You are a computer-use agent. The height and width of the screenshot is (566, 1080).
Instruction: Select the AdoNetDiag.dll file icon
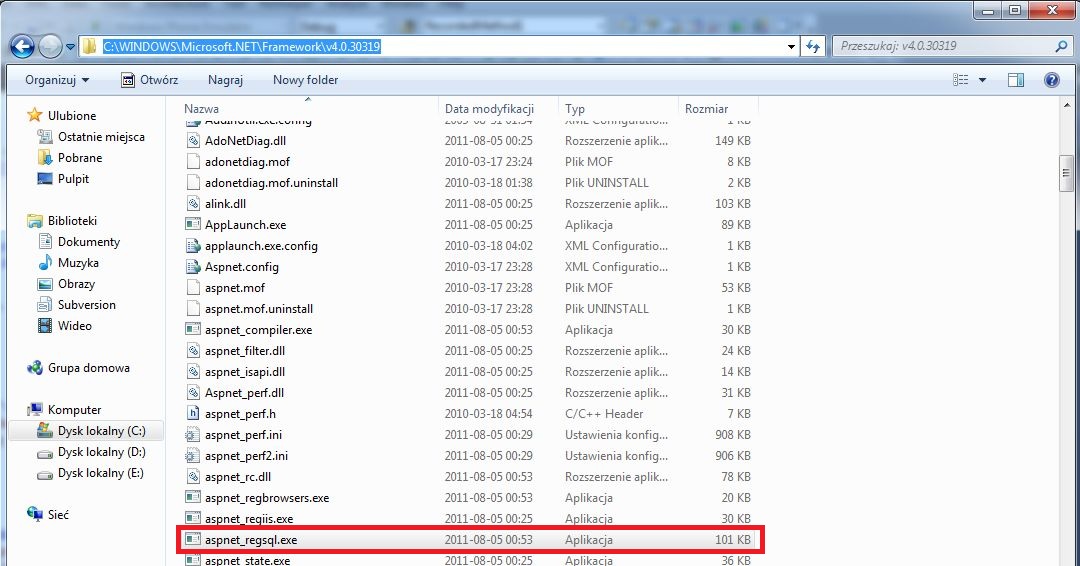(193, 140)
